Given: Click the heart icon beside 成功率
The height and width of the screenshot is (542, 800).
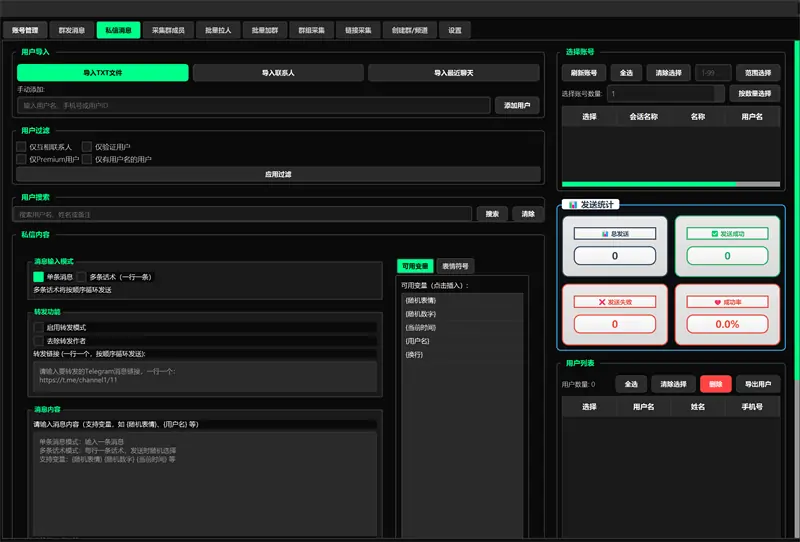Looking at the screenshot, I should click(717, 301).
